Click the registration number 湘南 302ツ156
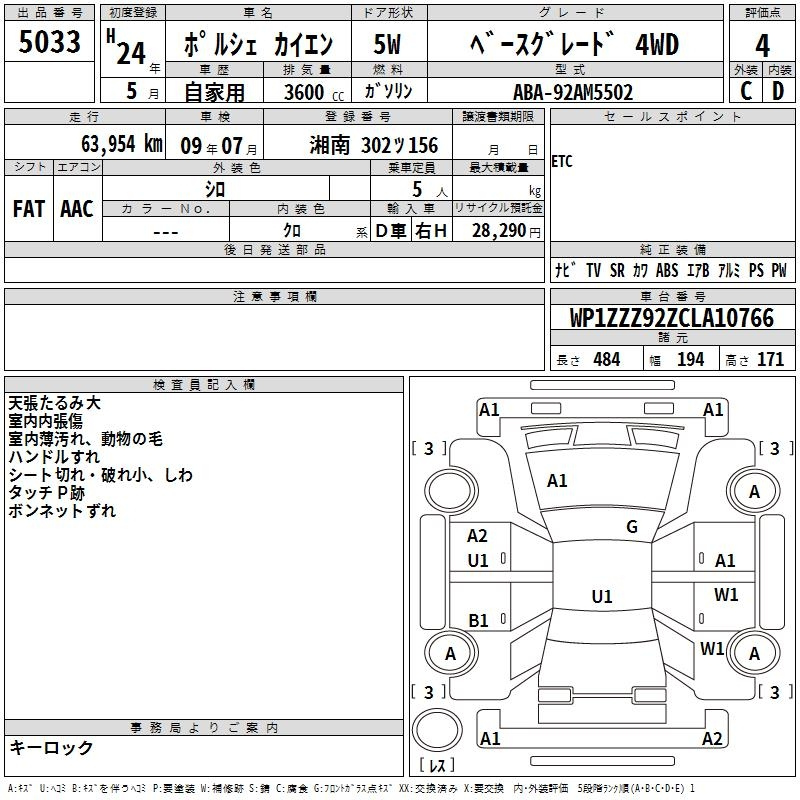The width and height of the screenshot is (800, 800). click(374, 145)
